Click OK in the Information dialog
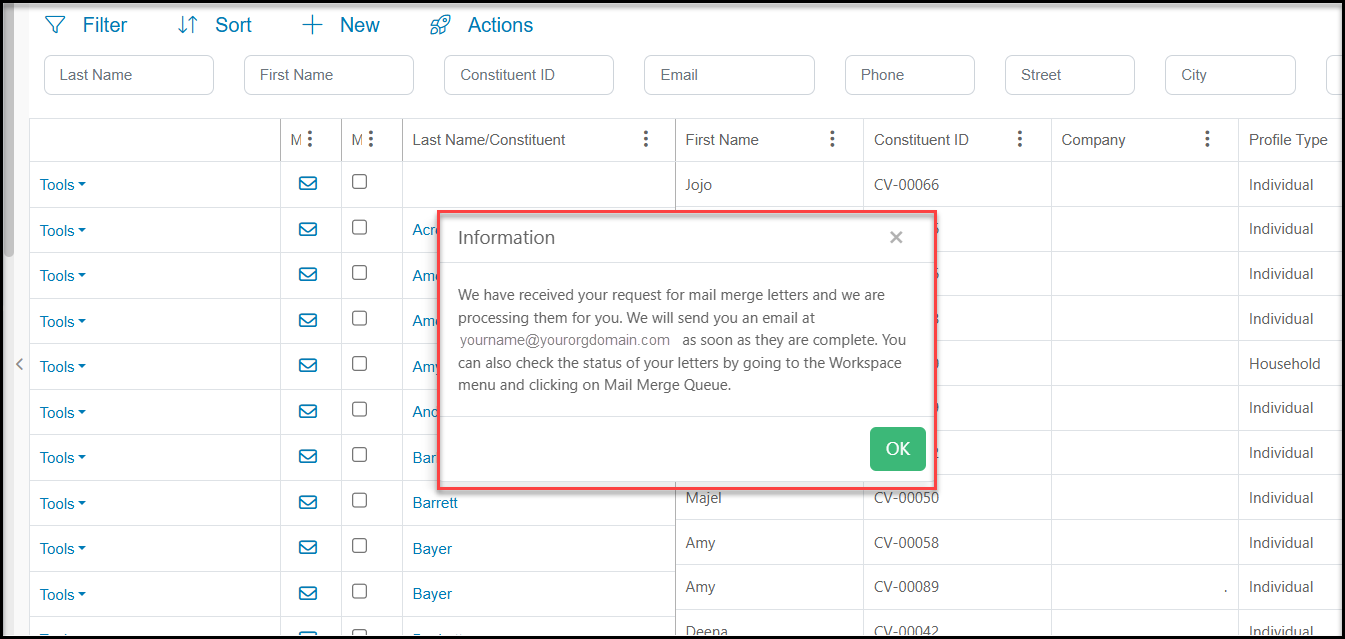This screenshot has width=1345, height=639. point(898,449)
